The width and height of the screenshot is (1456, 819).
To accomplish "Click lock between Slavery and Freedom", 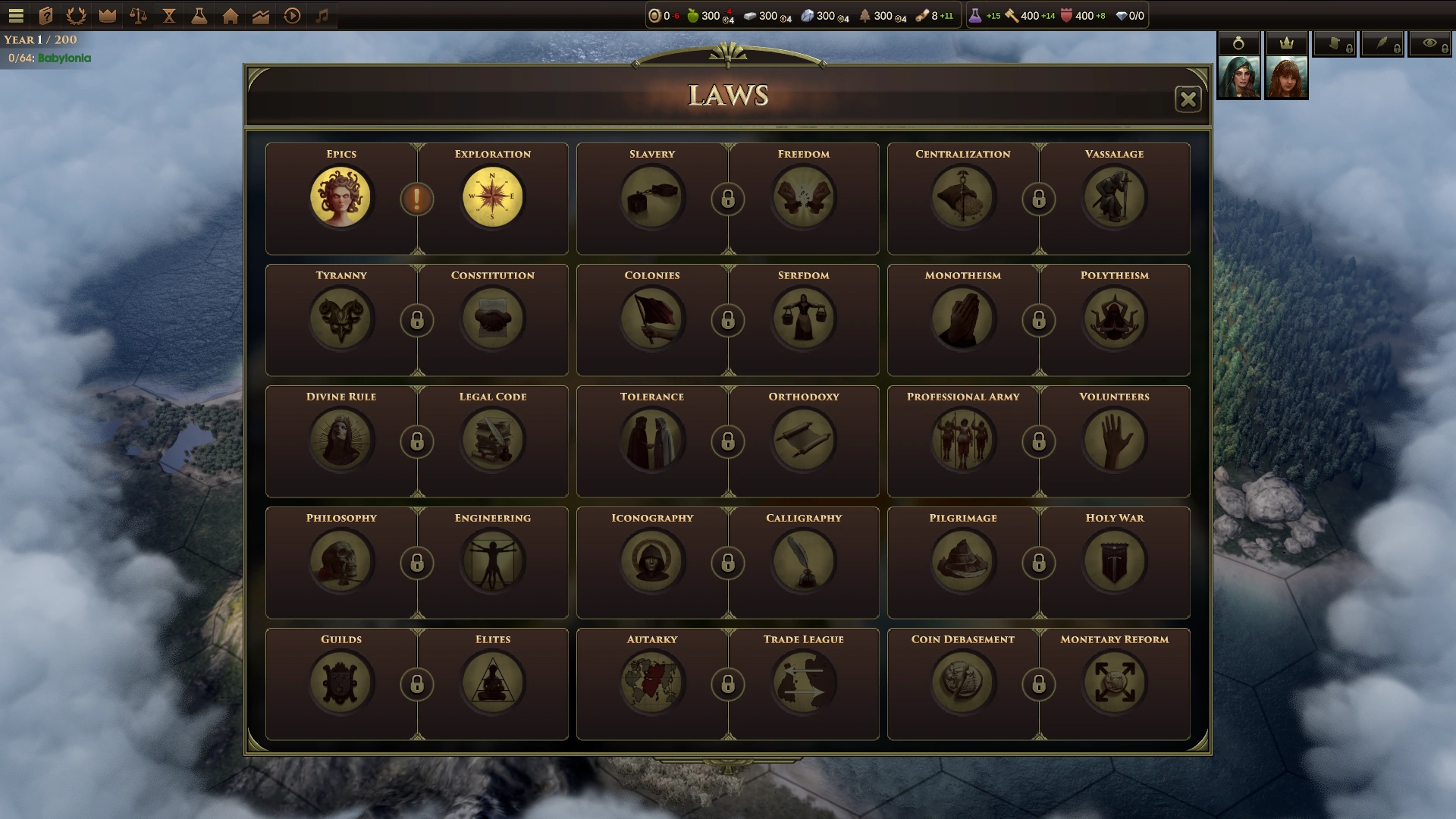I will (727, 199).
